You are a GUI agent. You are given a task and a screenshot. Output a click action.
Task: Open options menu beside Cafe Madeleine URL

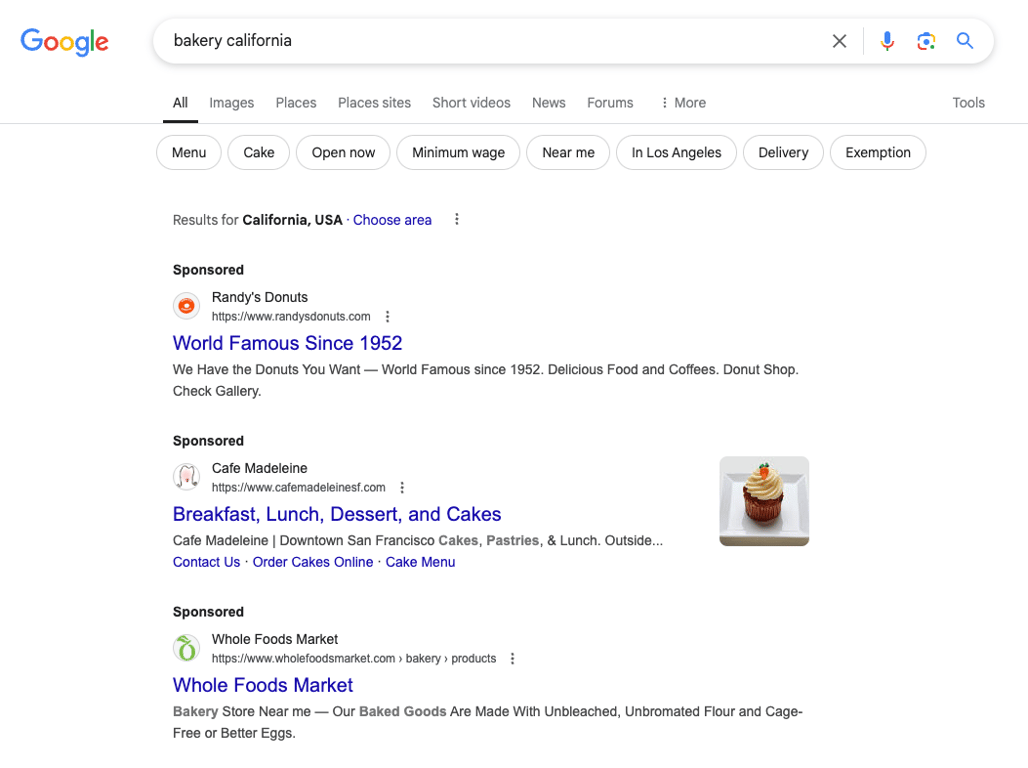click(401, 487)
